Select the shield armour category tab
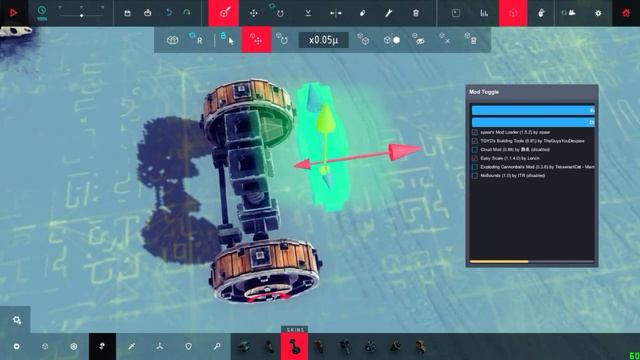640x360 pixels. pos(188,346)
